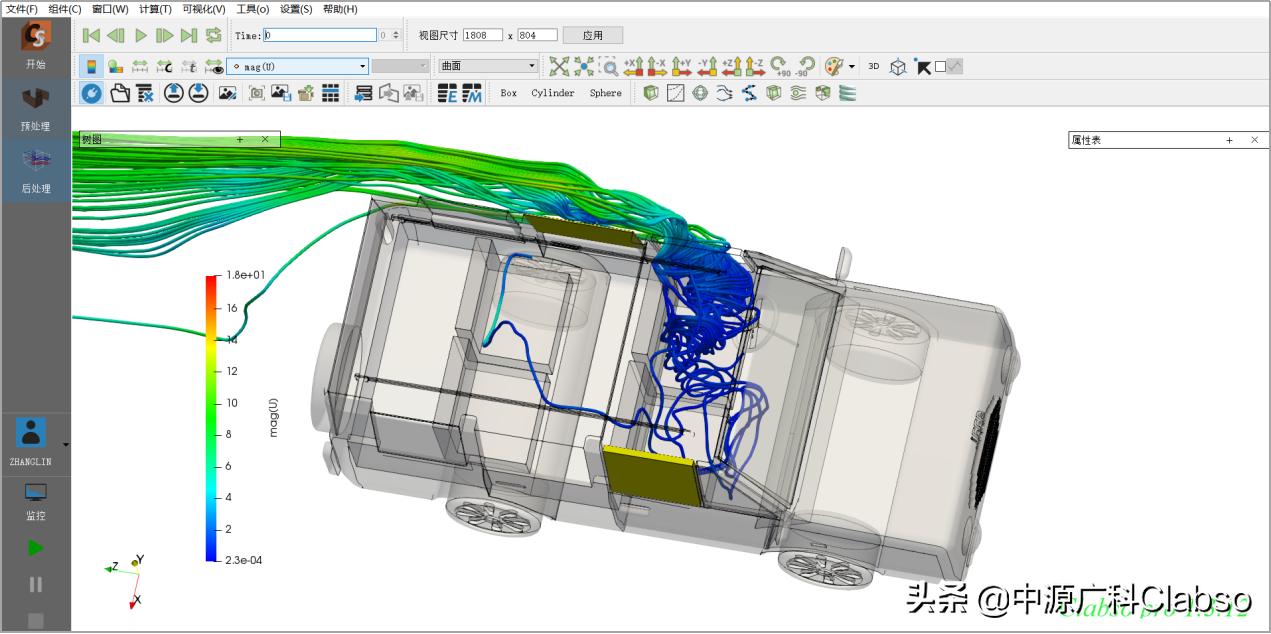Screen dimensions: 1271x634
Task: Set view direction to +Z
Action: [x=731, y=66]
